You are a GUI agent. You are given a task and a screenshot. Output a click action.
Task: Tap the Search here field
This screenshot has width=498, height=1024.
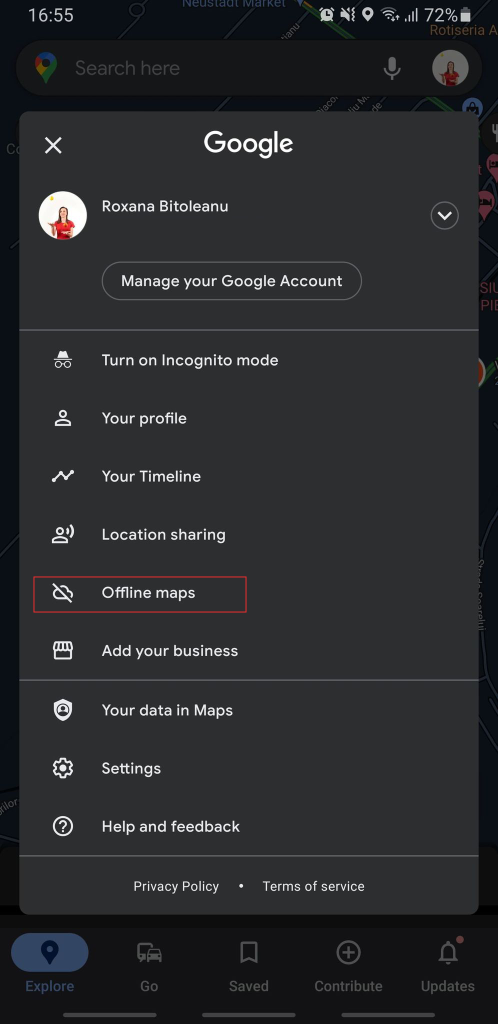pos(249,68)
